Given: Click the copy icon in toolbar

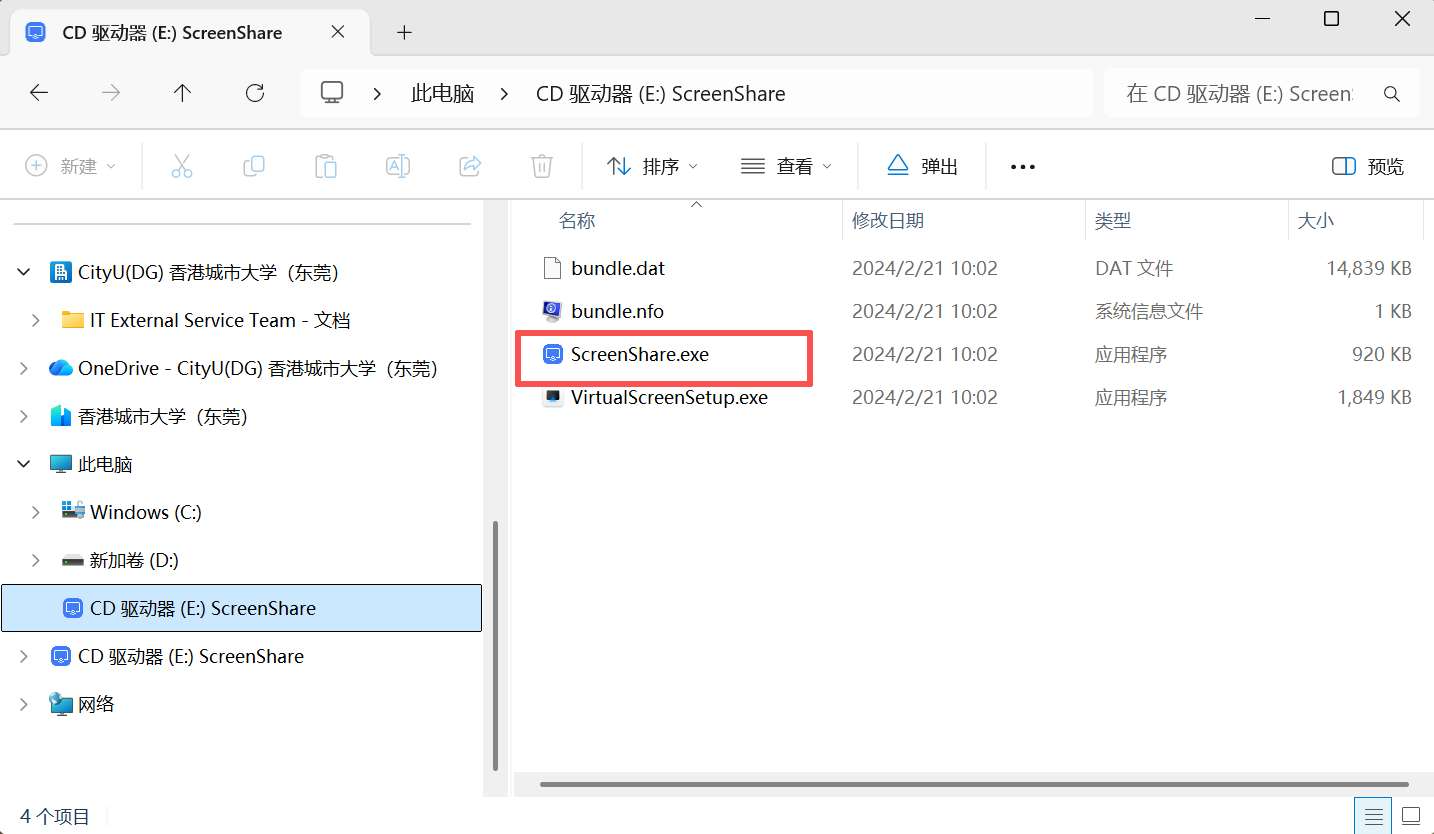Looking at the screenshot, I should (254, 166).
